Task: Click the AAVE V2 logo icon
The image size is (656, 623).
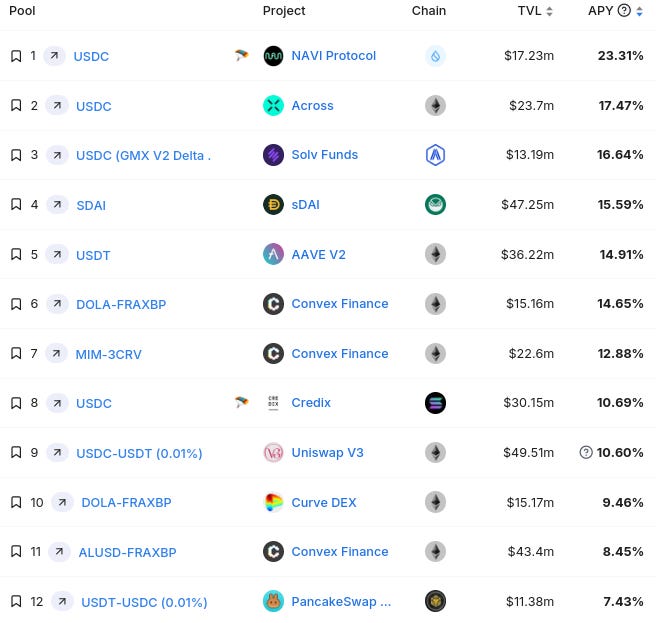Action: pyautogui.click(x=273, y=254)
